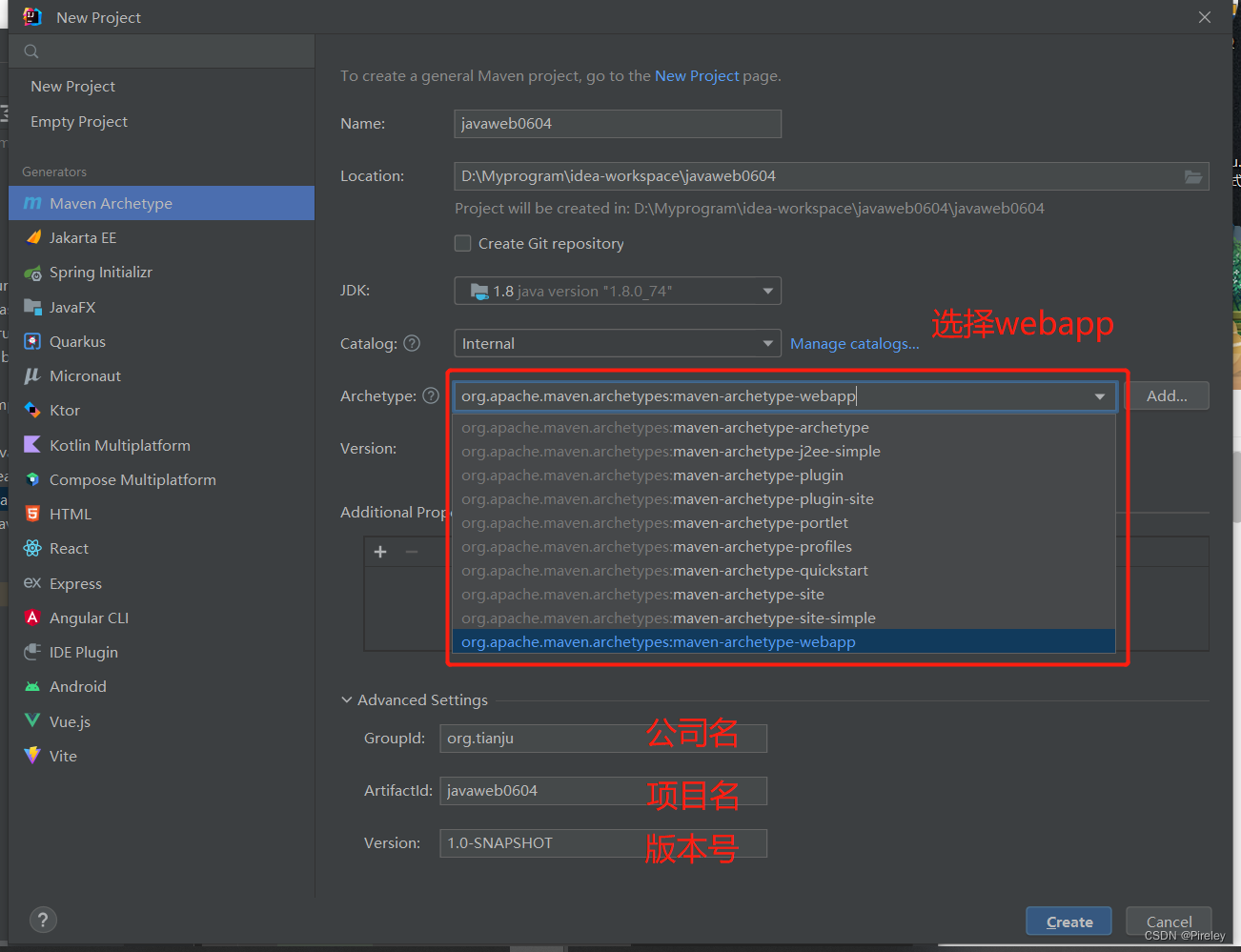
Task: Show help for the Catalog field
Action: point(412,343)
